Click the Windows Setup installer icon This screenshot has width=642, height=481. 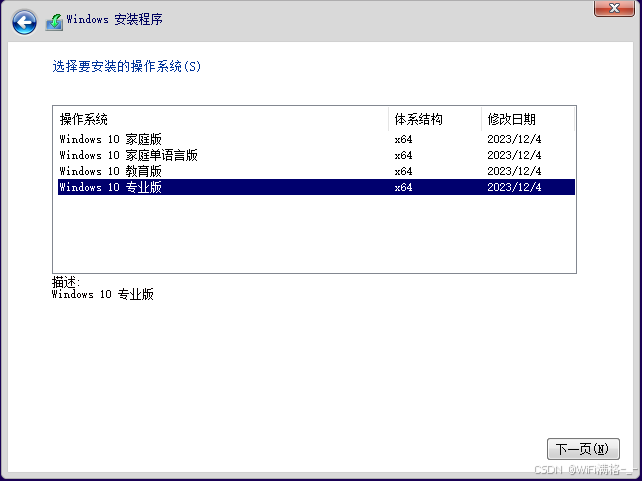click(x=54, y=22)
